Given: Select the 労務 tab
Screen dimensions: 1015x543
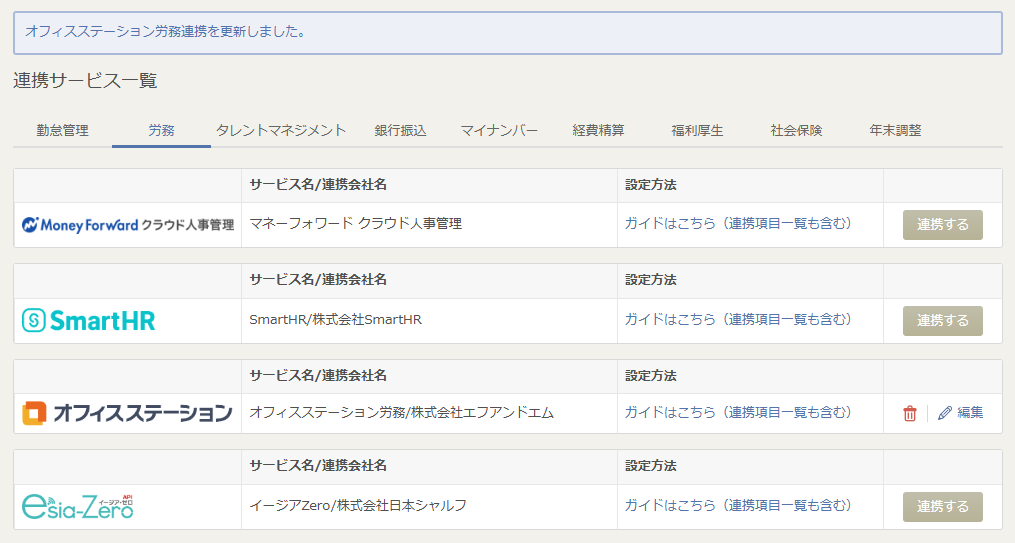Looking at the screenshot, I should point(161,131).
